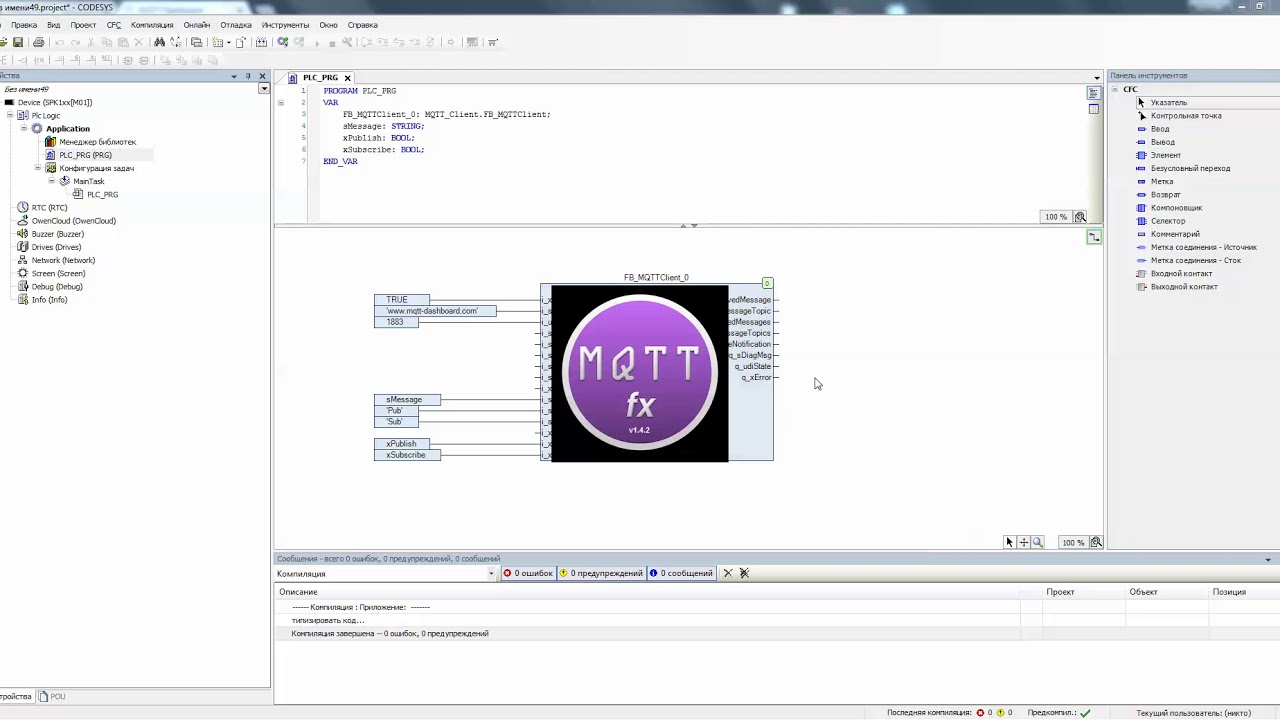This screenshot has width=1280, height=720.
Task: Open the Справка menu
Action: (362, 24)
